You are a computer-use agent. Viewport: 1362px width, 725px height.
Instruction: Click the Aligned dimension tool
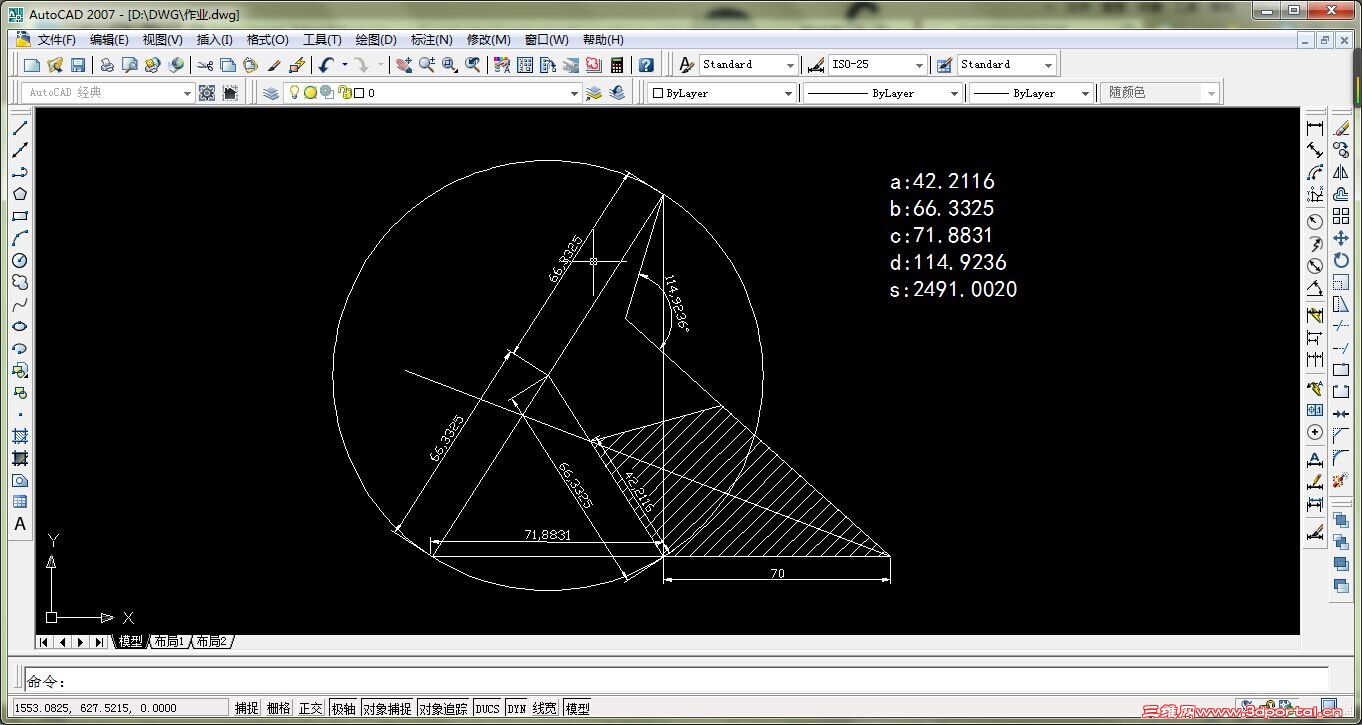click(x=1315, y=150)
